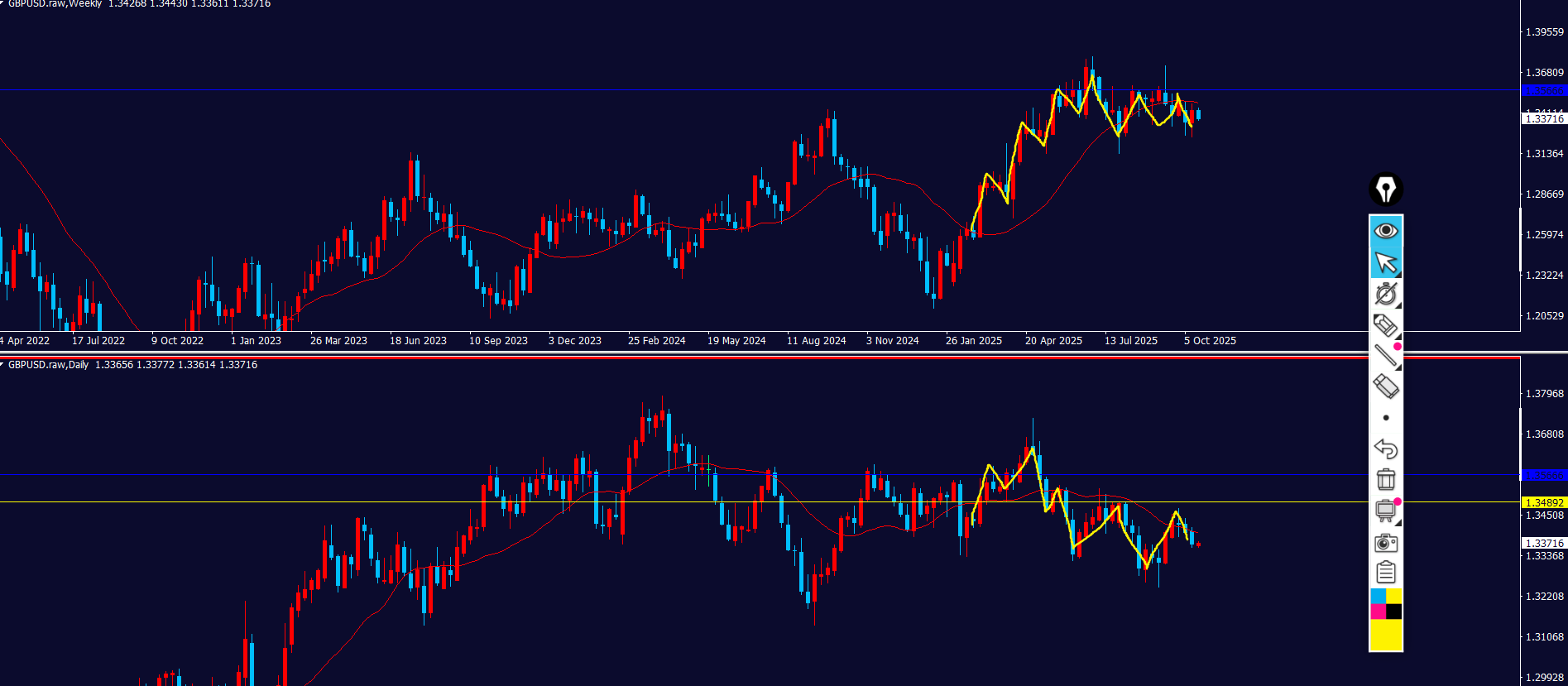Pick the large yellow active color
Viewport: 1568px width, 686px height.
point(1385,636)
